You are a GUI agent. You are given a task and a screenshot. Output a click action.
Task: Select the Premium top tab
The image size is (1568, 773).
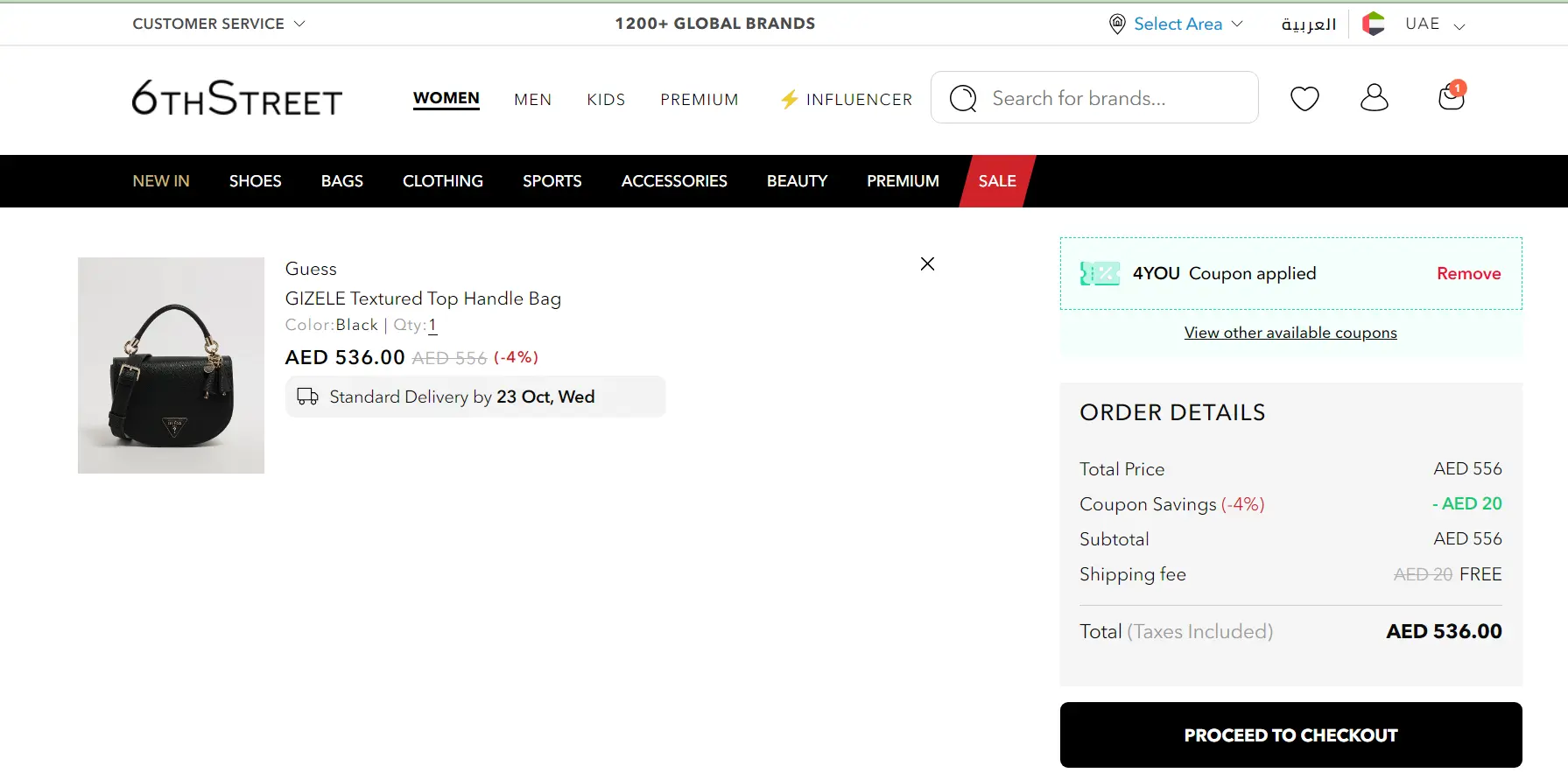click(x=700, y=100)
